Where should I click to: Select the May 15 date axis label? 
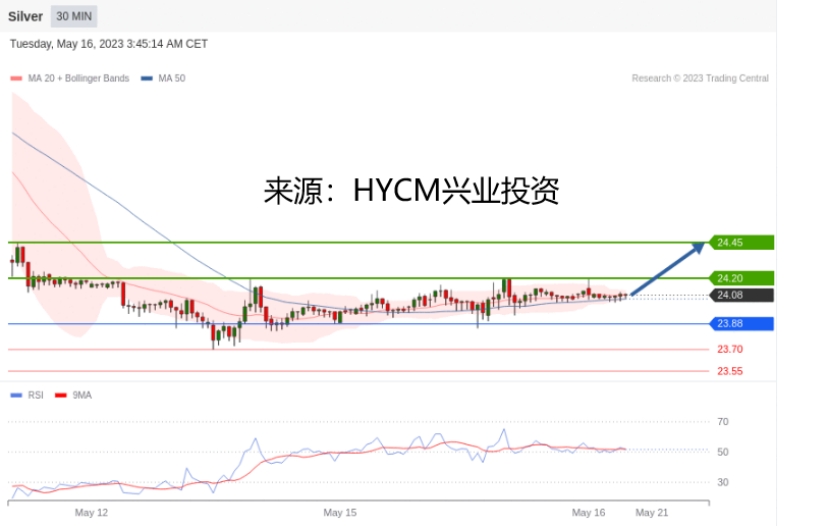(339, 512)
